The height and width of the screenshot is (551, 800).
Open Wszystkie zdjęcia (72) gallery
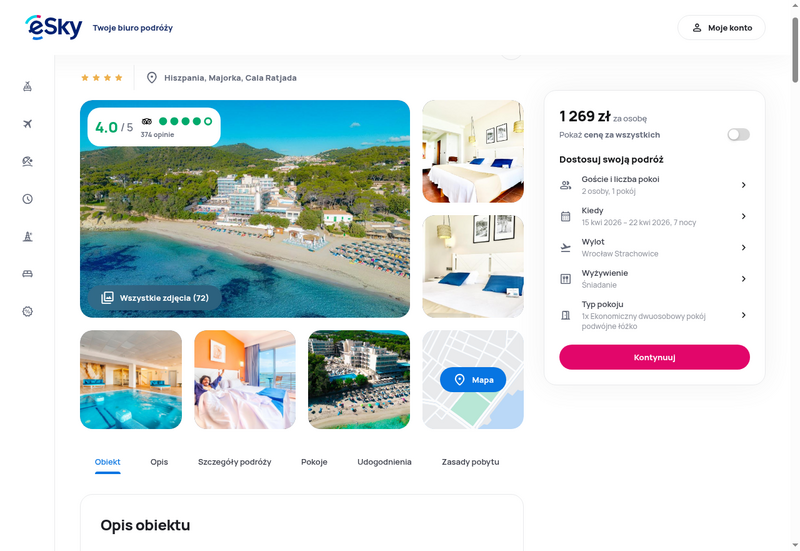click(155, 298)
